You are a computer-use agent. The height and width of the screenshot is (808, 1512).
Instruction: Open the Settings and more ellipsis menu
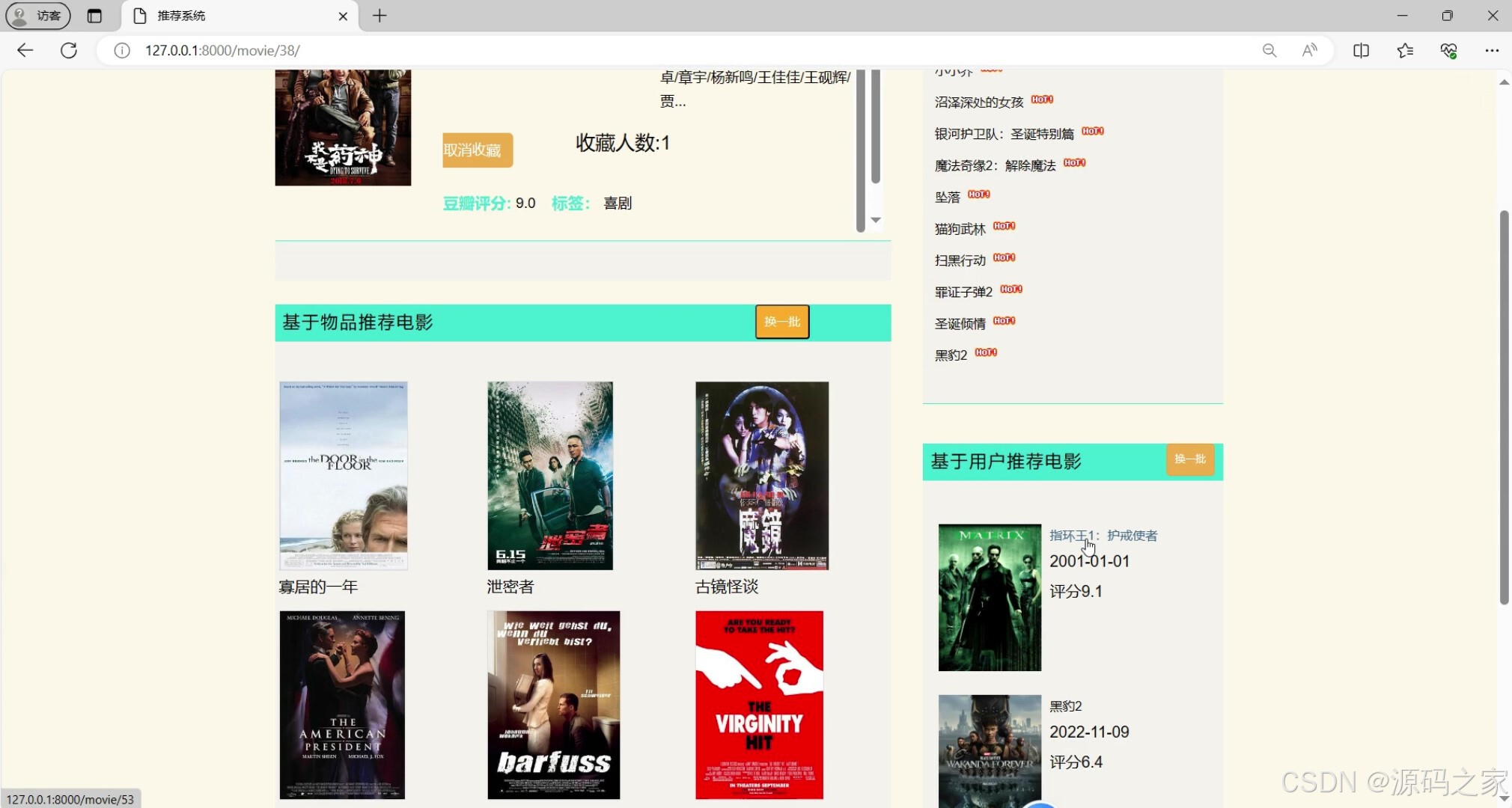[1492, 50]
